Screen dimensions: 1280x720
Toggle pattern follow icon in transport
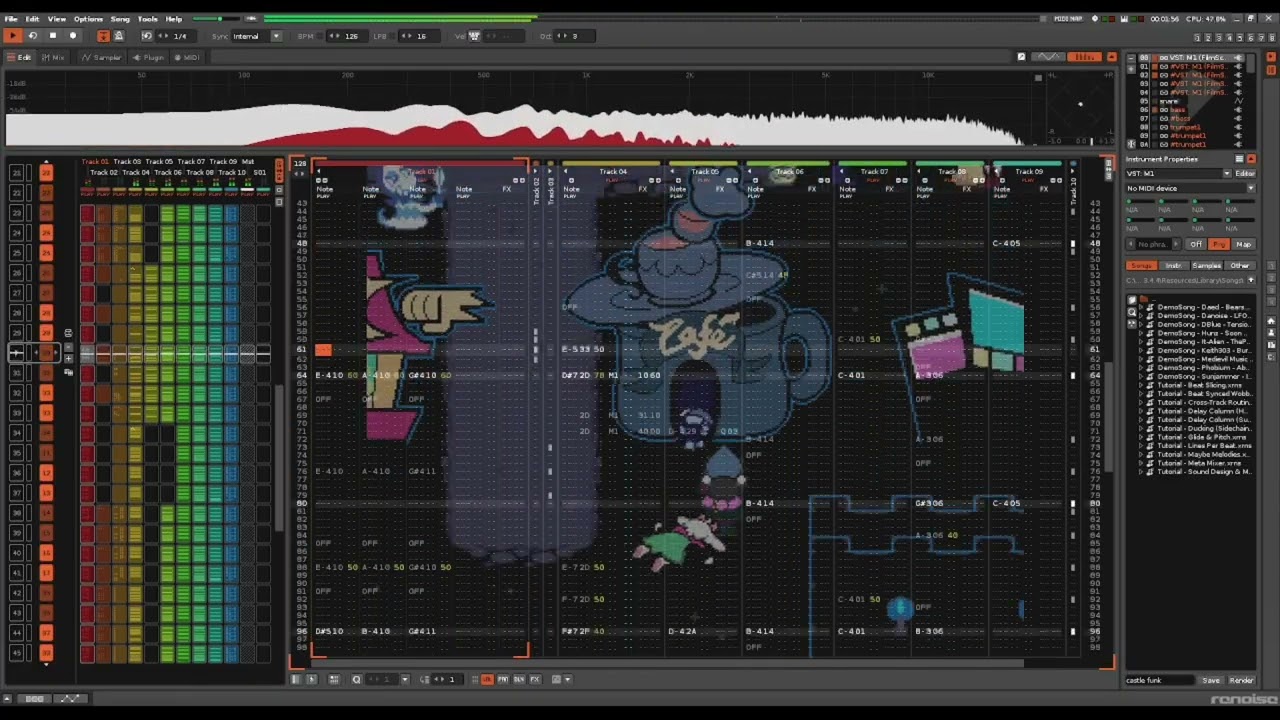104,36
